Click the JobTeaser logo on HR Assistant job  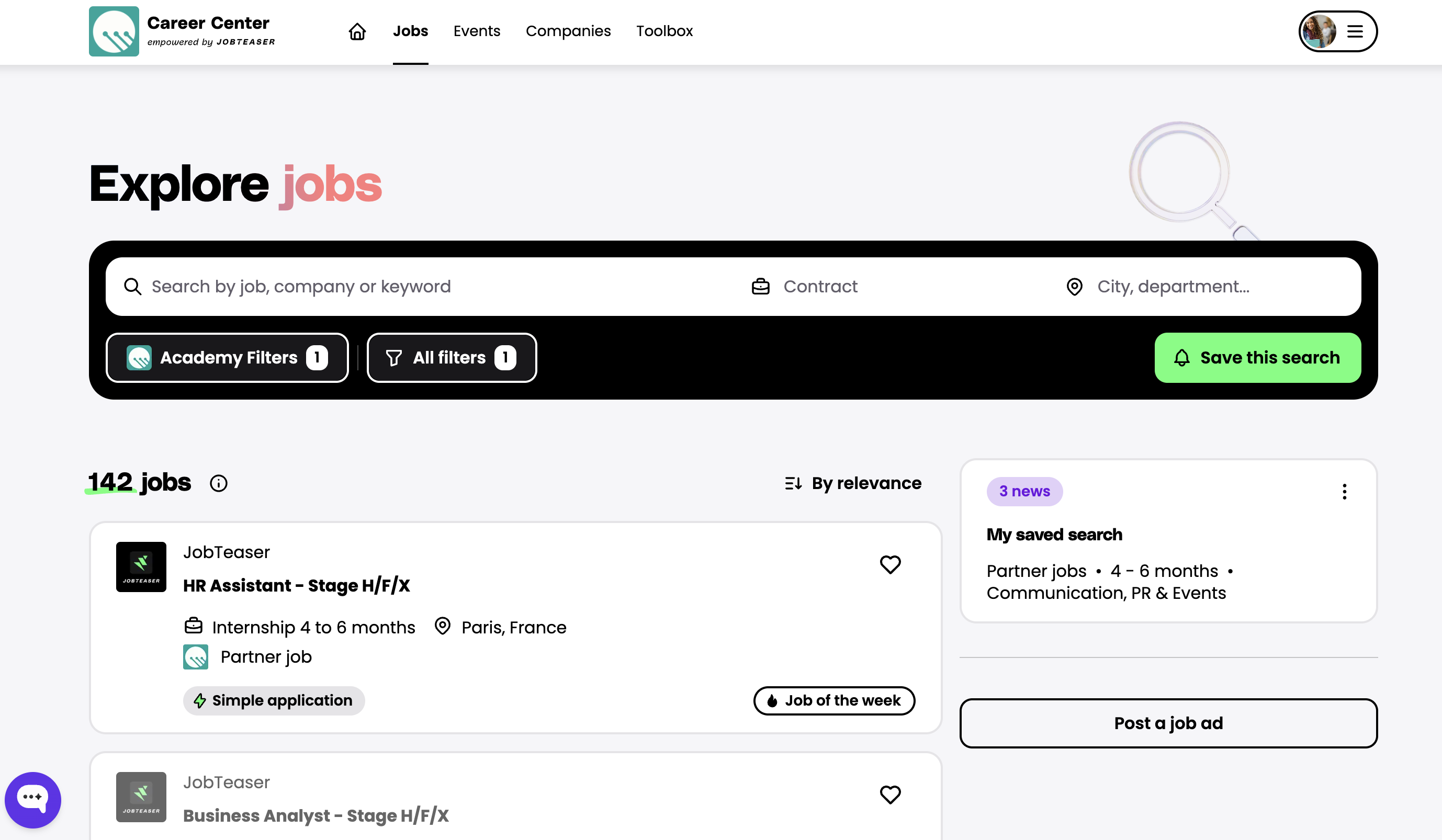click(x=141, y=566)
